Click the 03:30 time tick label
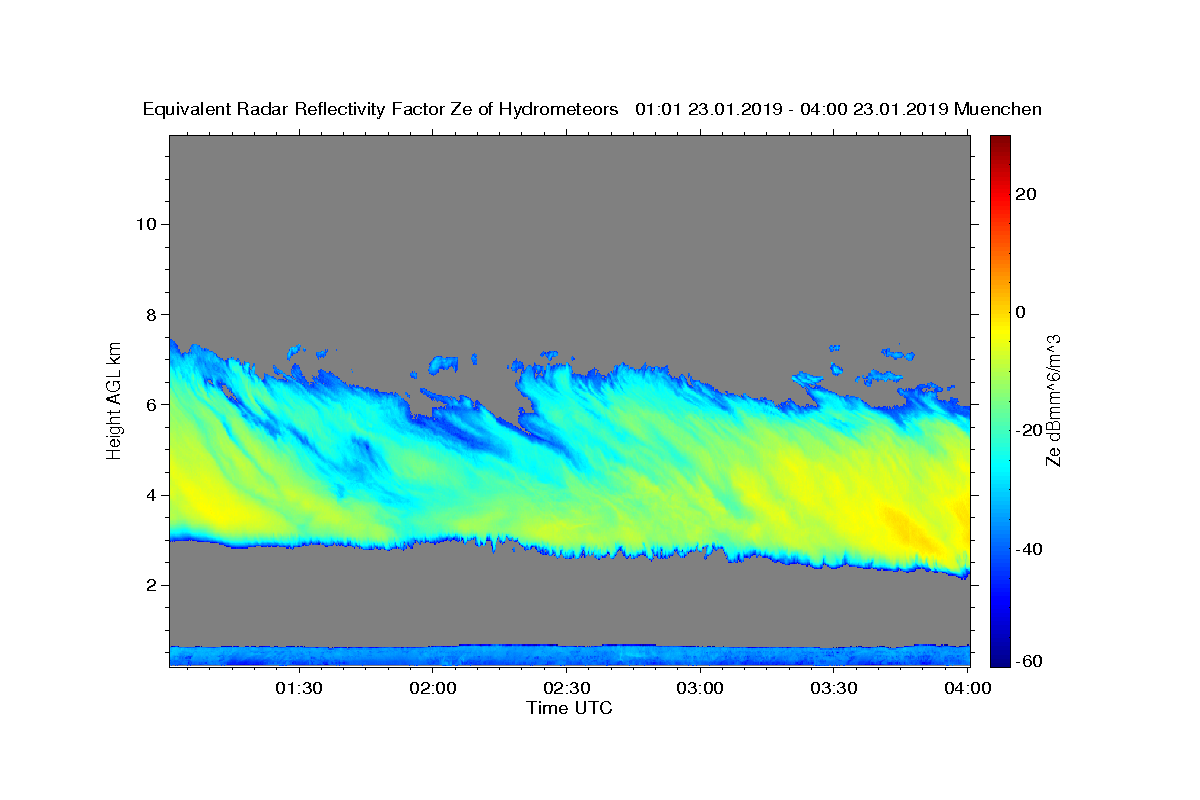The image size is (1200, 800). (833, 689)
